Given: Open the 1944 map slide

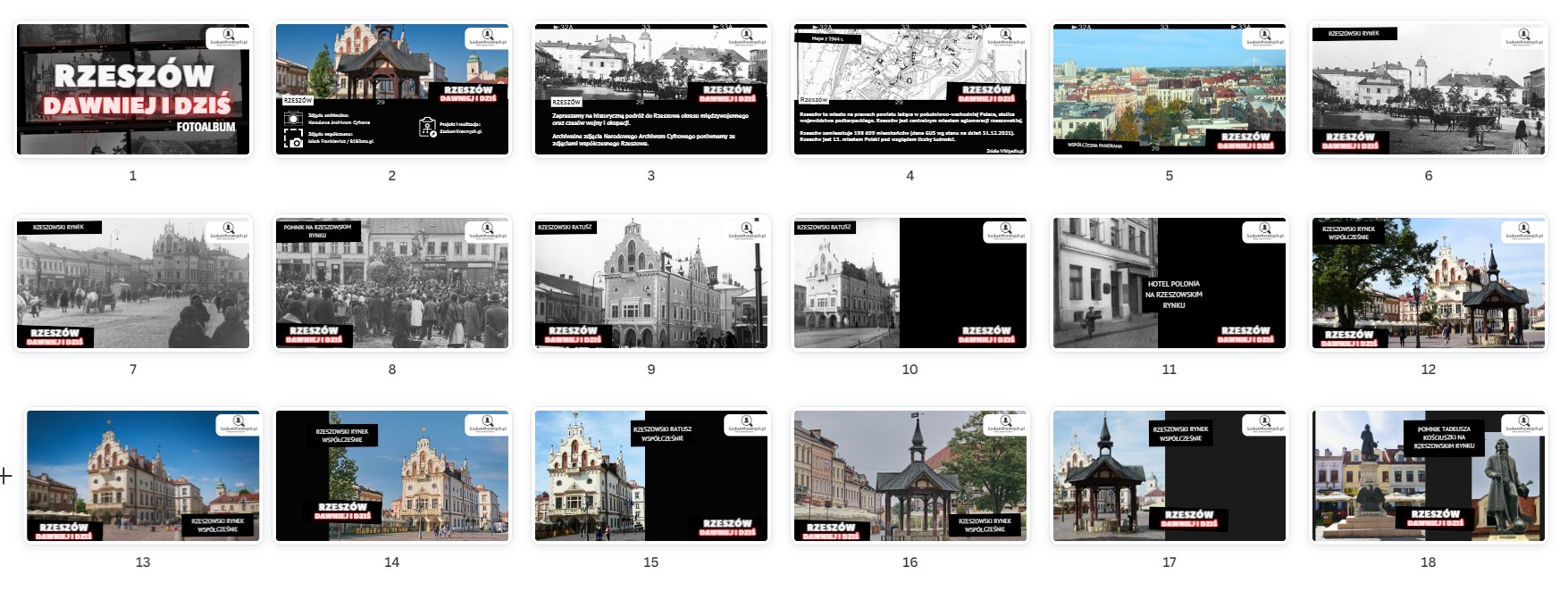Looking at the screenshot, I should 910,89.
